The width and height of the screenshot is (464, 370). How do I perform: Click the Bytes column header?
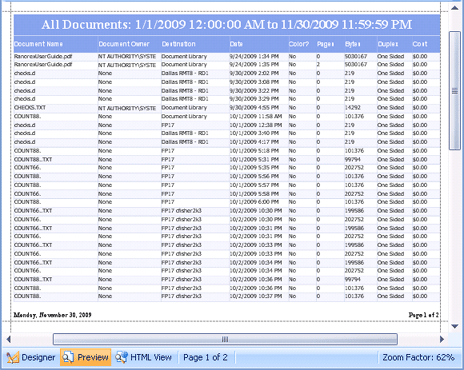pos(353,44)
